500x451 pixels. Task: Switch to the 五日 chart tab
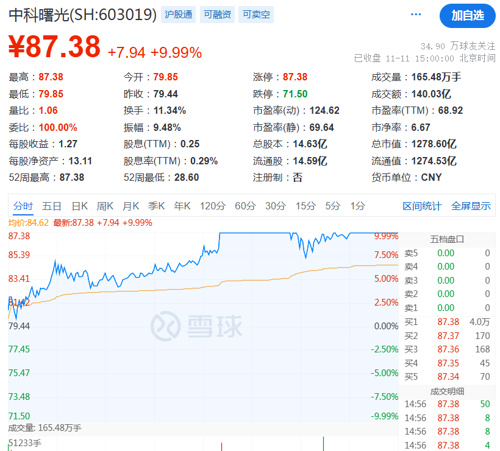click(x=52, y=206)
